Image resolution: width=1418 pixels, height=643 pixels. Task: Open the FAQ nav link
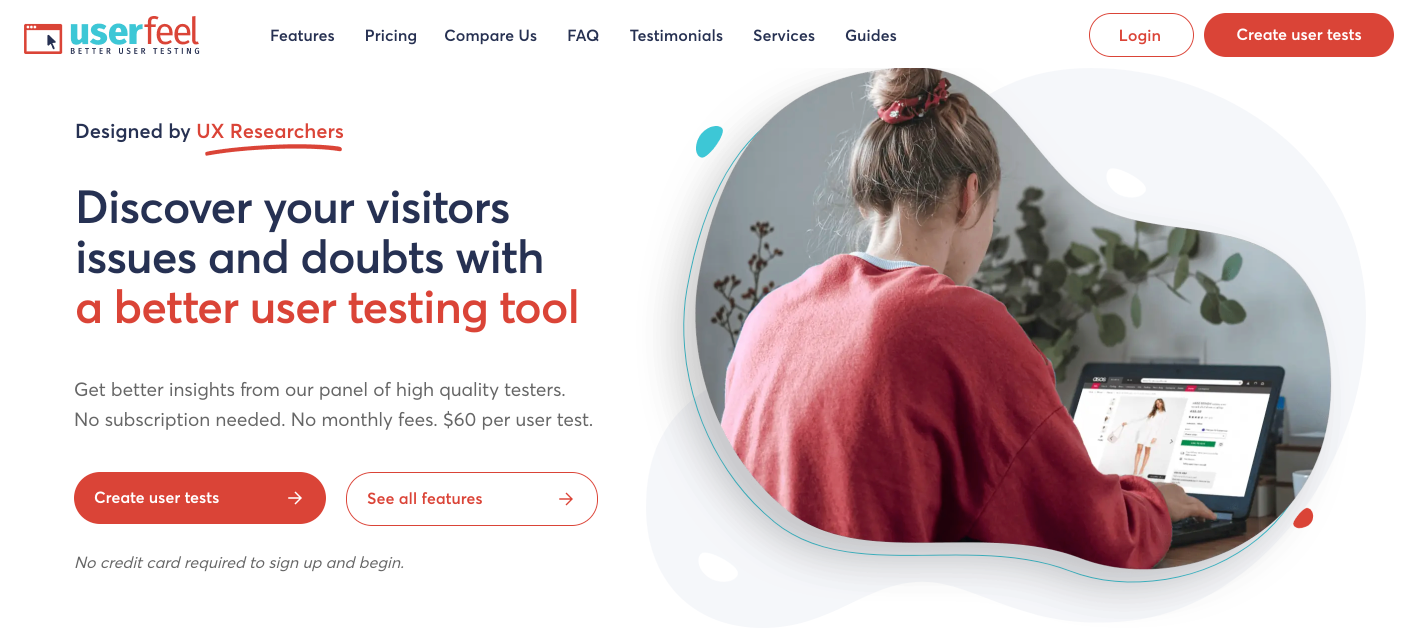pyautogui.click(x=583, y=36)
